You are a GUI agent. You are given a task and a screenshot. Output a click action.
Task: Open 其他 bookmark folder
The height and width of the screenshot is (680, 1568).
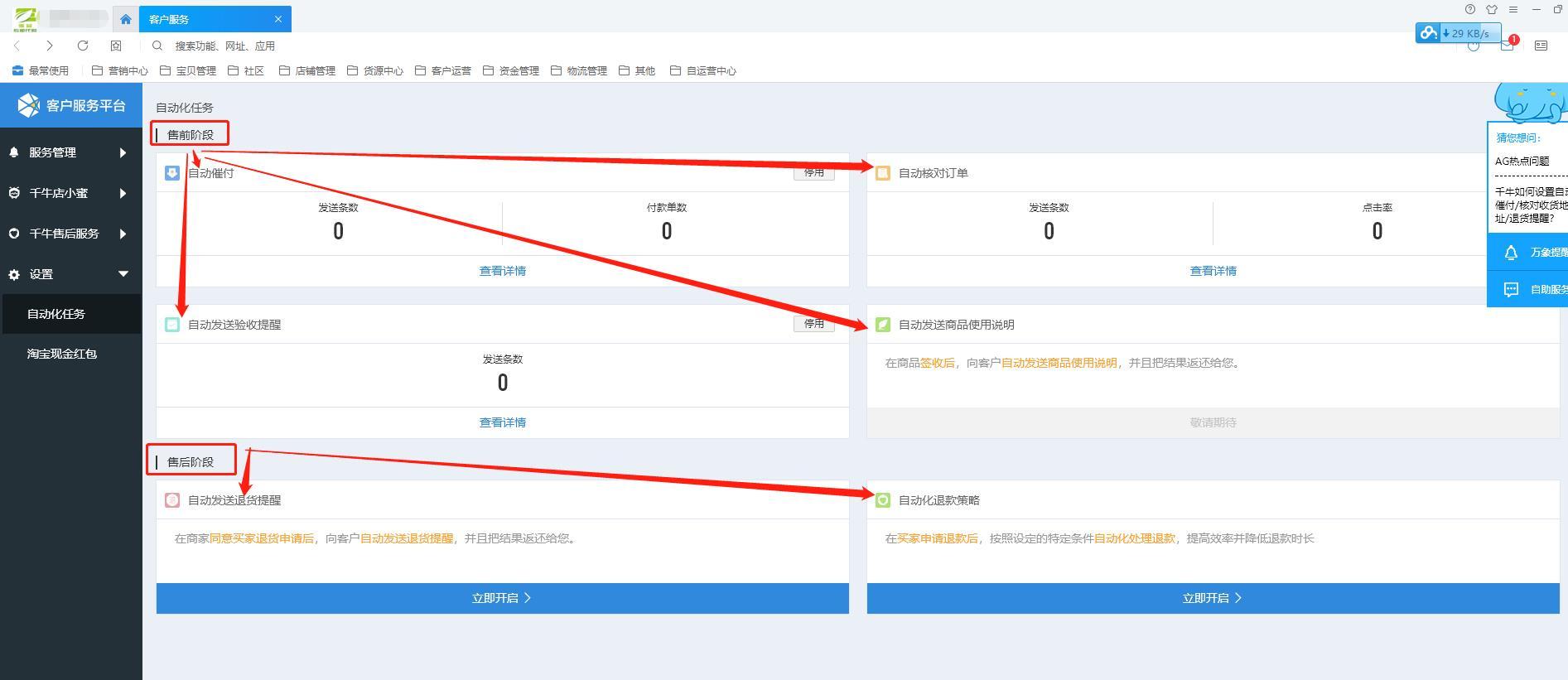coord(636,71)
